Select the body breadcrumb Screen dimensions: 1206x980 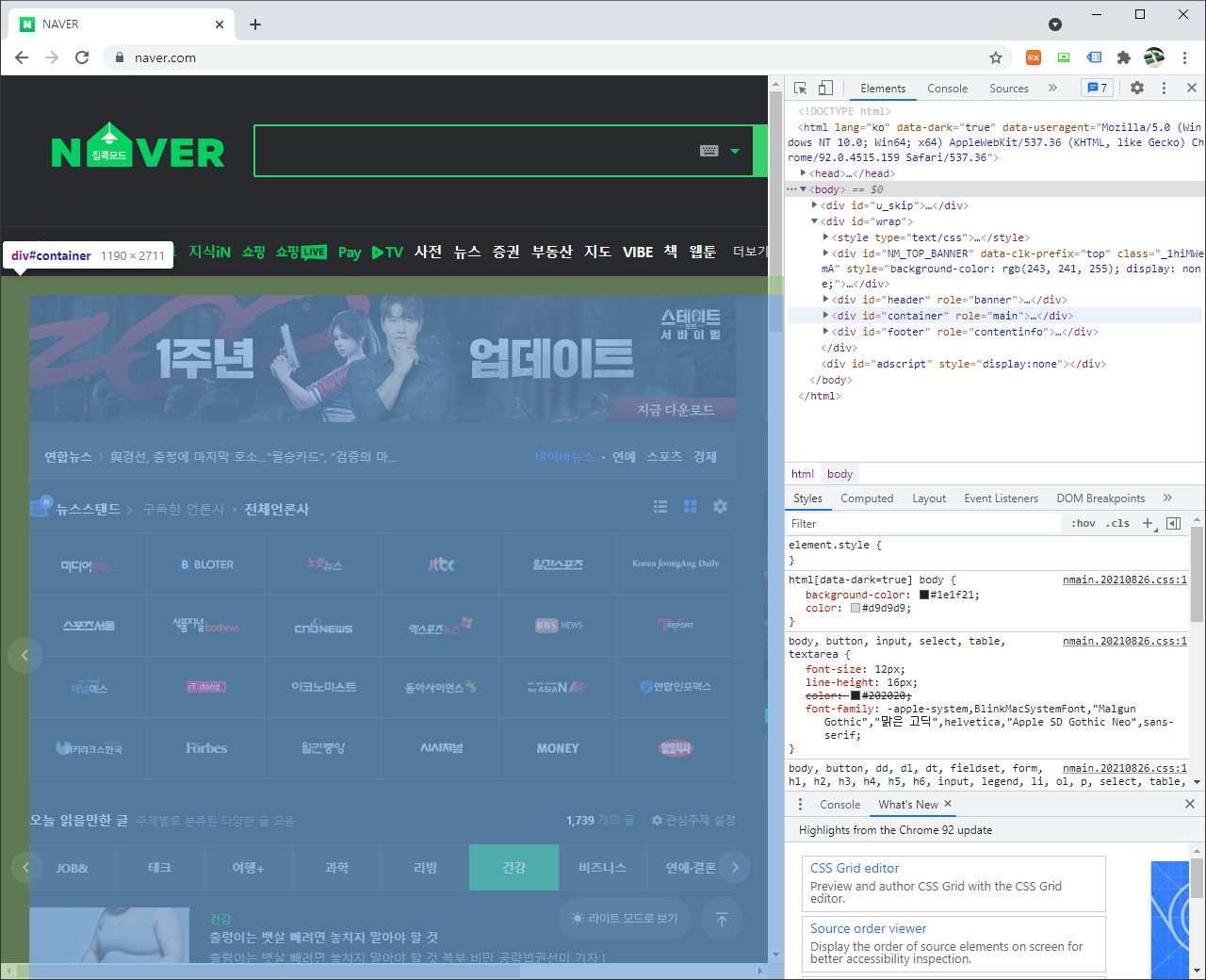839,474
